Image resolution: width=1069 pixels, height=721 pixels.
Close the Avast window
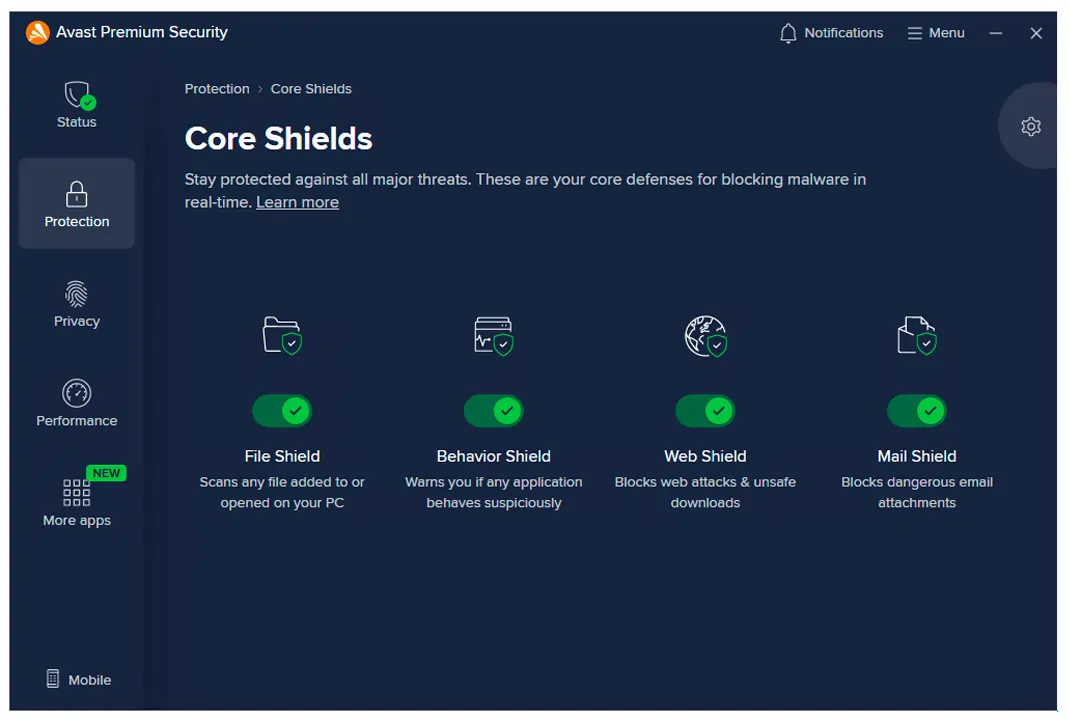(x=1036, y=33)
